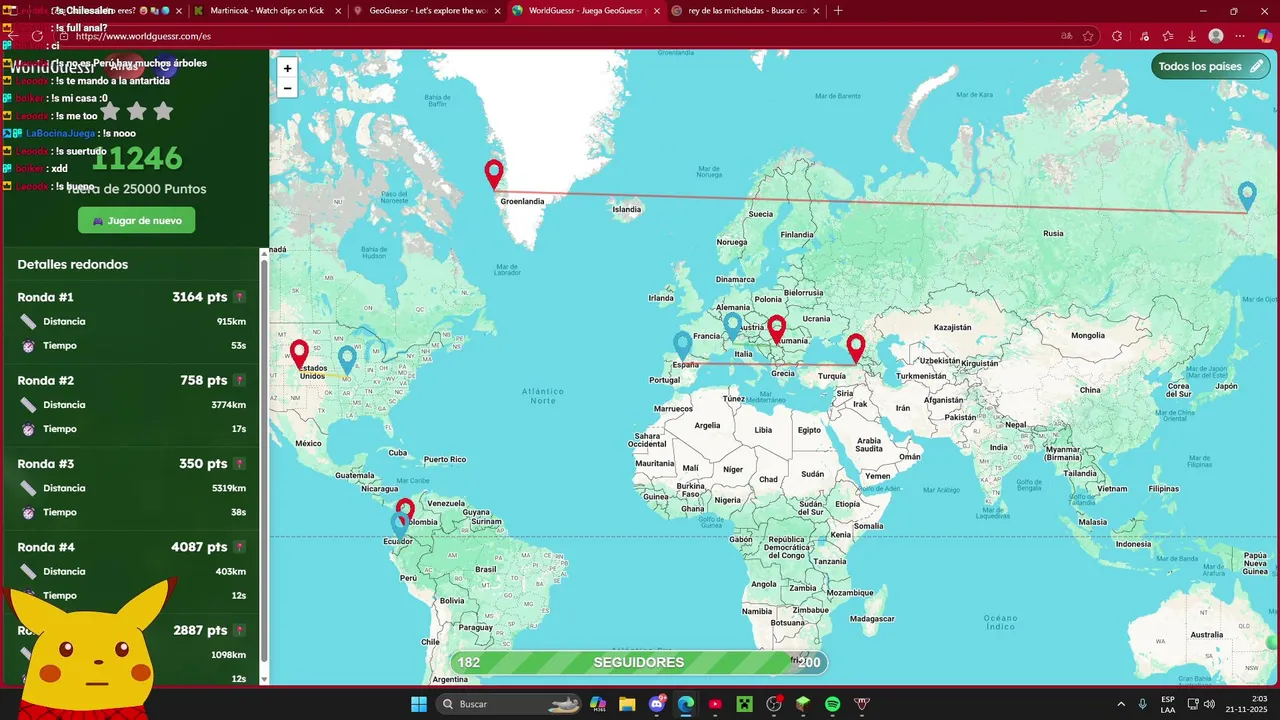
Task: Show hidden system tray icons
Action: [x=1121, y=704]
